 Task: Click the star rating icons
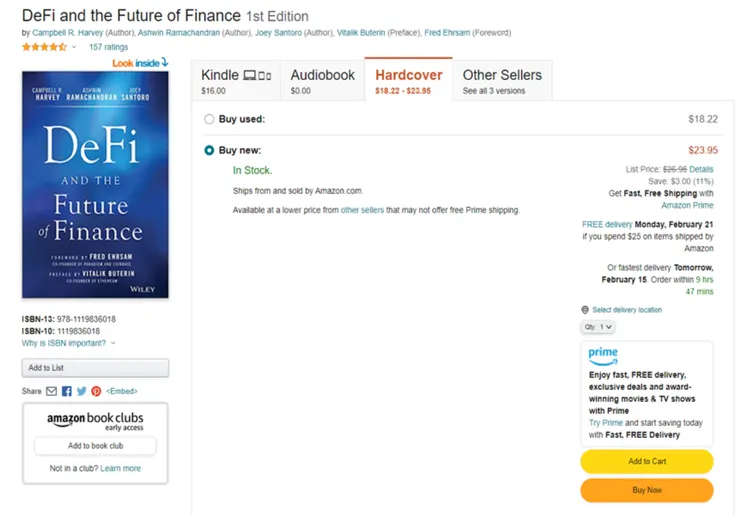[x=44, y=47]
